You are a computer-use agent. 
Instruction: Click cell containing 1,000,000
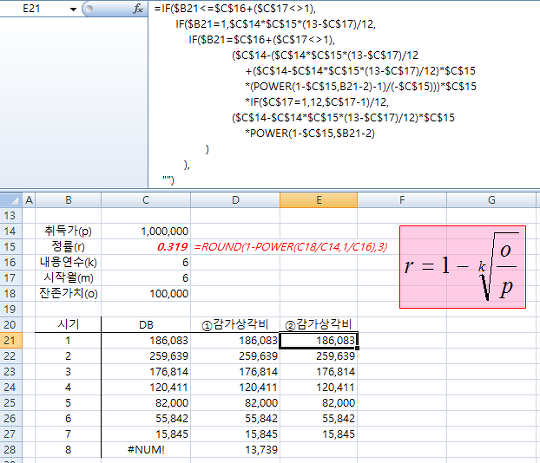(146, 231)
